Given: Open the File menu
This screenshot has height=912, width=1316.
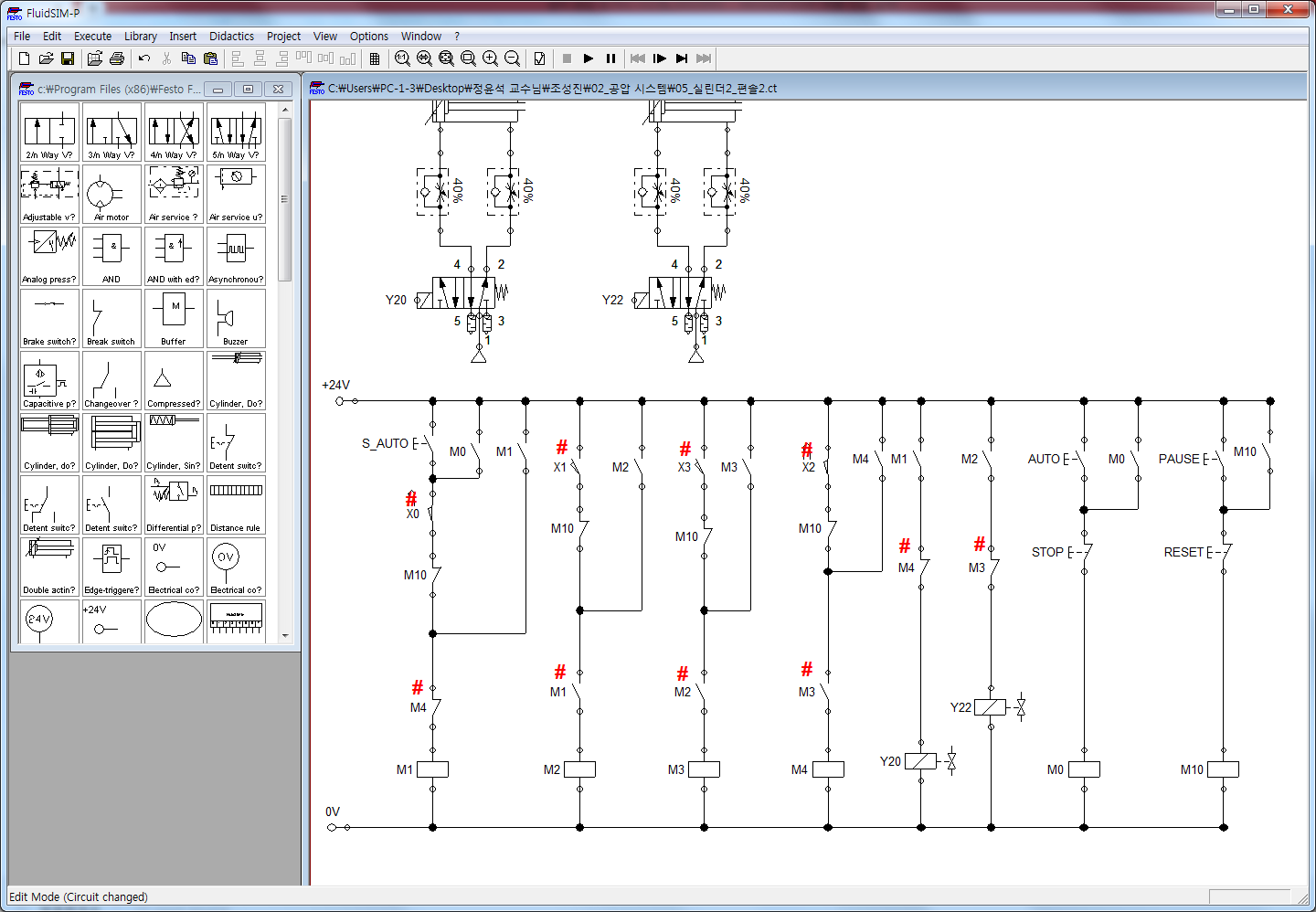Looking at the screenshot, I should click(x=22, y=37).
